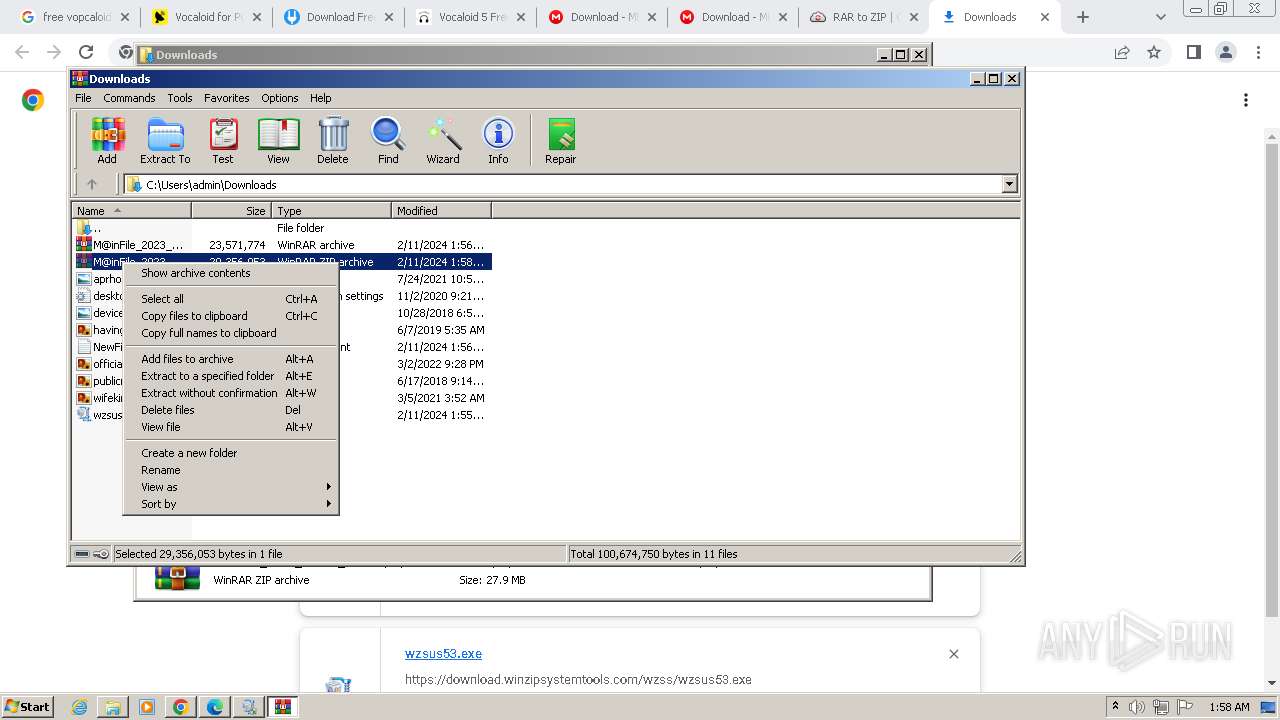Open Chrome tab search chevron
The image size is (1280, 720).
coord(1160,17)
